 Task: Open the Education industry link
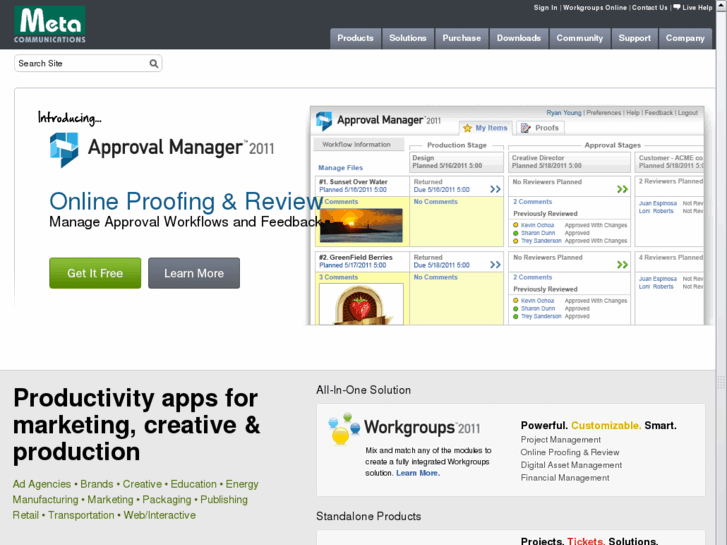point(193,484)
